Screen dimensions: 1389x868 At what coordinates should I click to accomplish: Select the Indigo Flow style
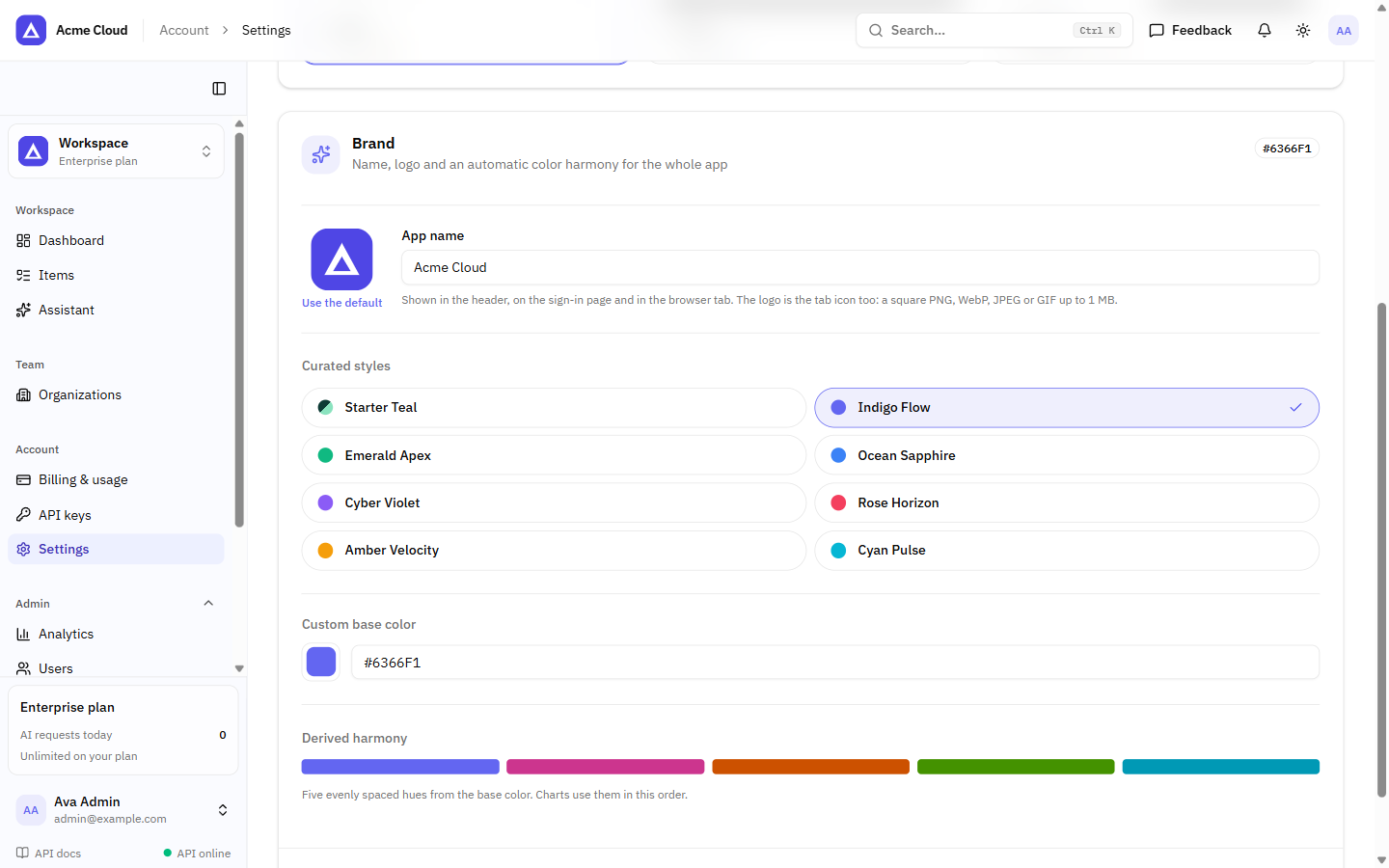tap(1067, 408)
